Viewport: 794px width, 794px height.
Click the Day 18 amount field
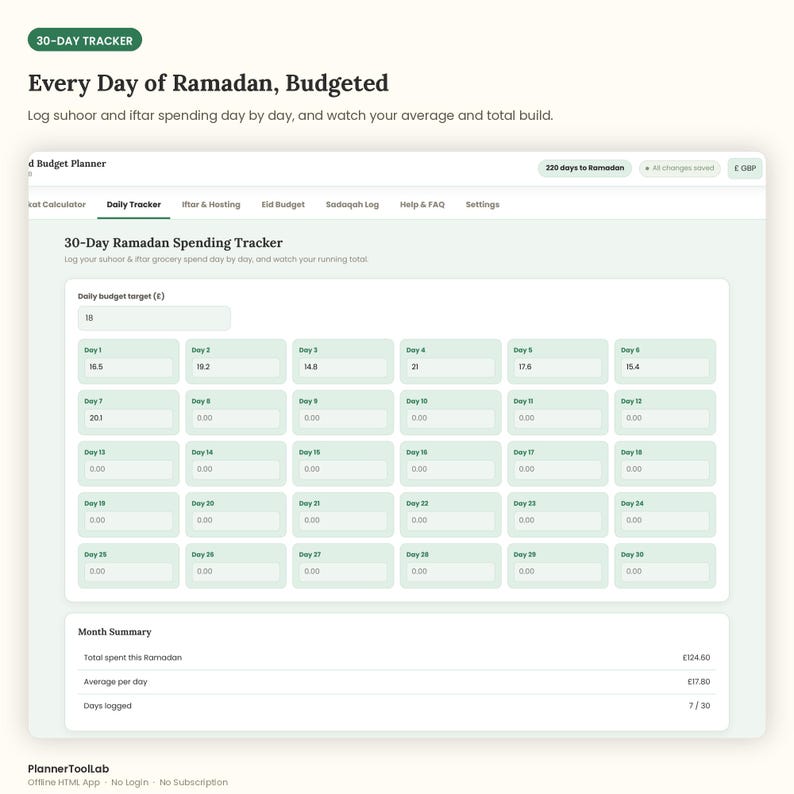click(665, 469)
